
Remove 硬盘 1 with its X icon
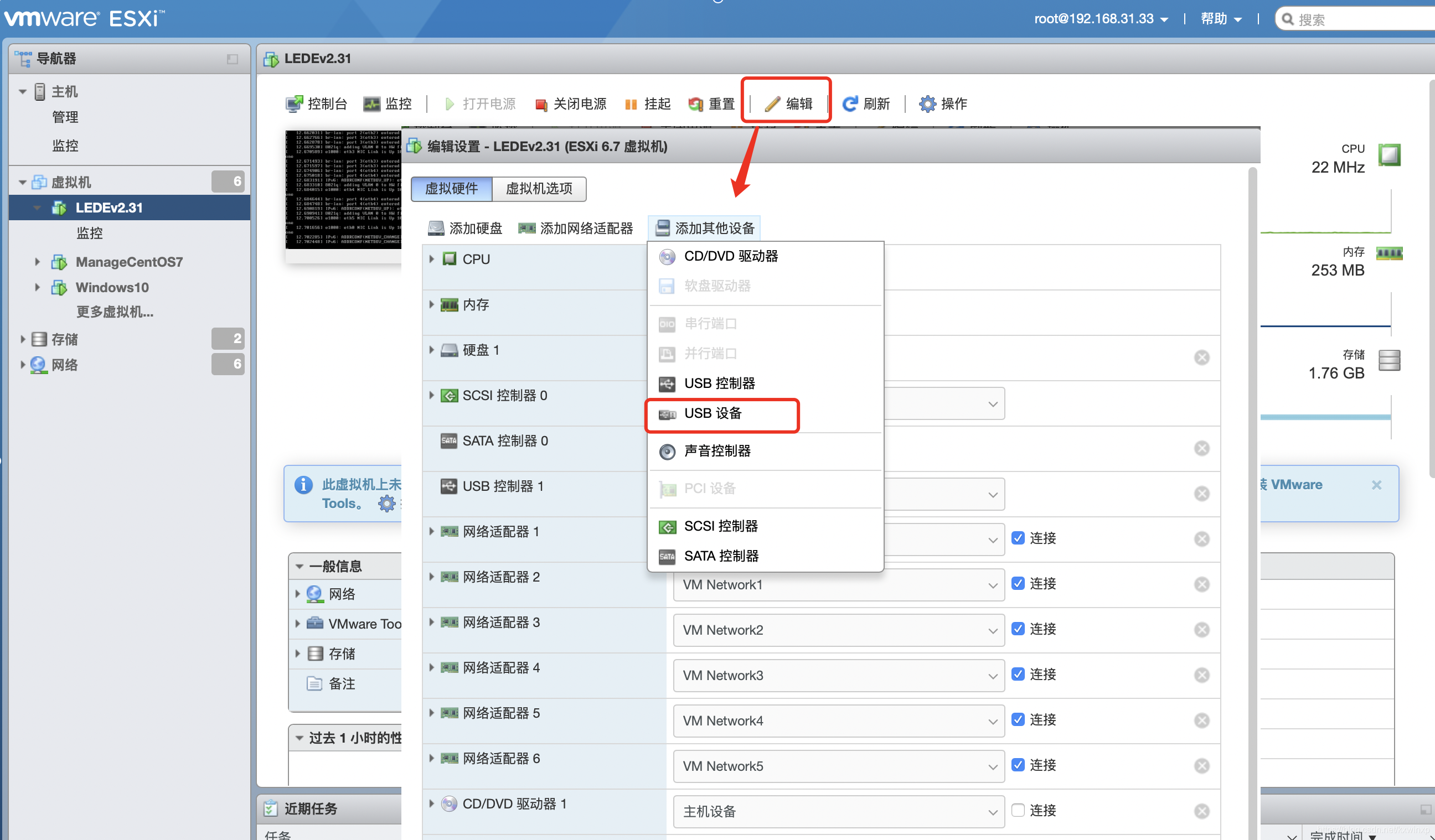click(1201, 357)
